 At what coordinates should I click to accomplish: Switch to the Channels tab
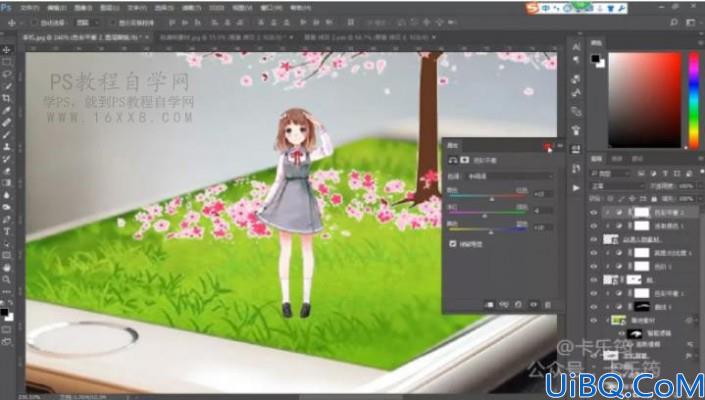point(617,159)
